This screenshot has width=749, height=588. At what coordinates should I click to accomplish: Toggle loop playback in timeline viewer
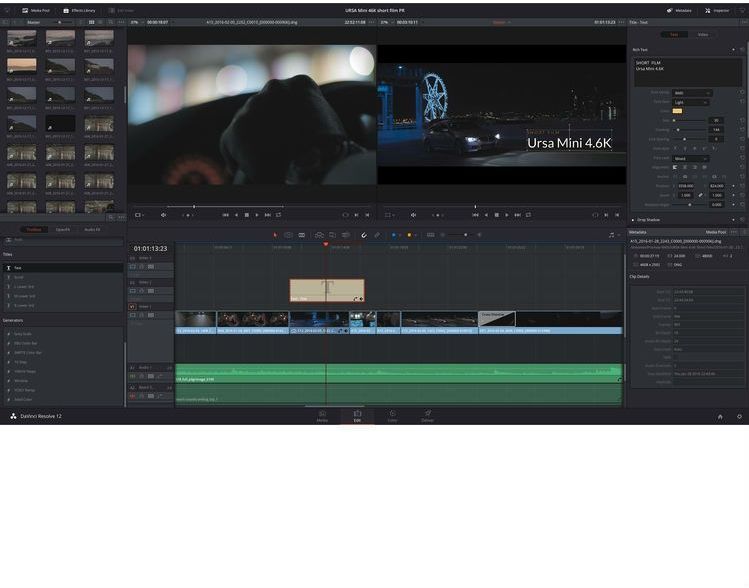[x=528, y=215]
